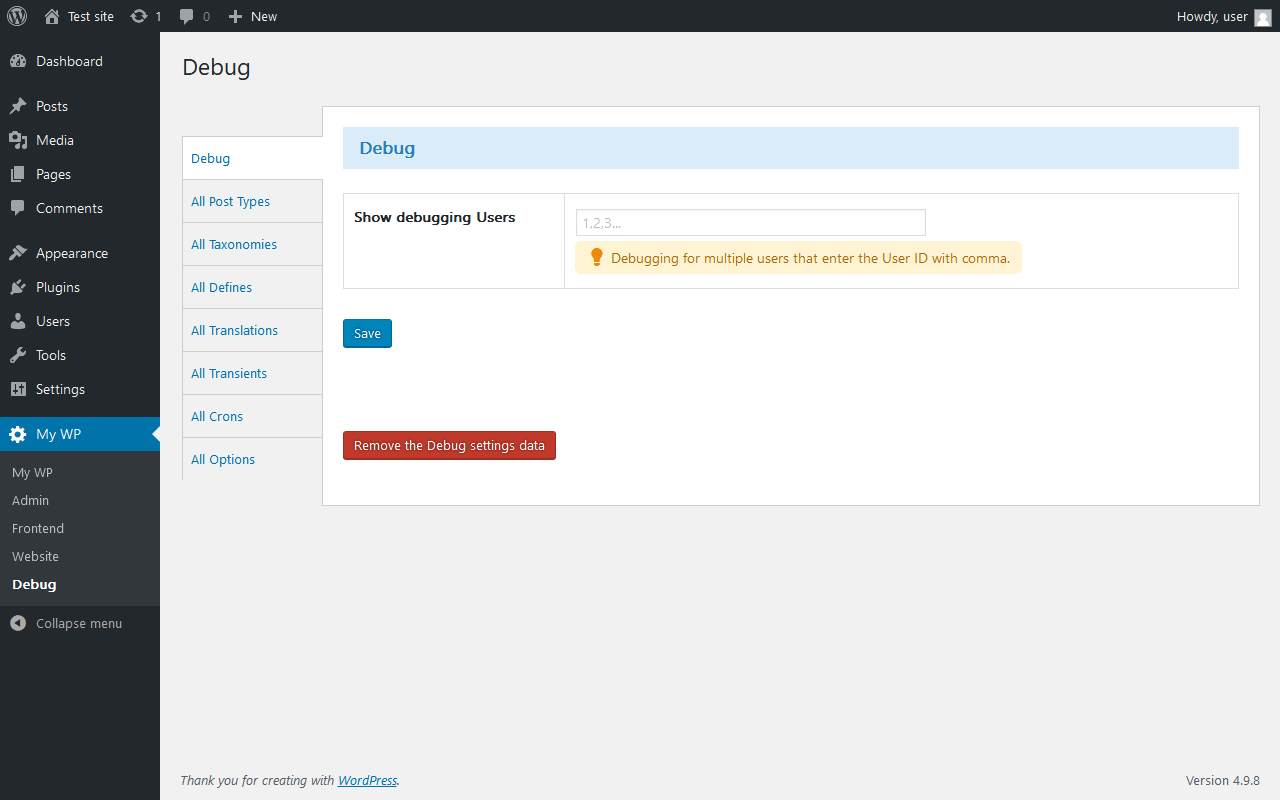The image size is (1280, 800).
Task: Open the All Defines tab
Action: [x=253, y=287]
